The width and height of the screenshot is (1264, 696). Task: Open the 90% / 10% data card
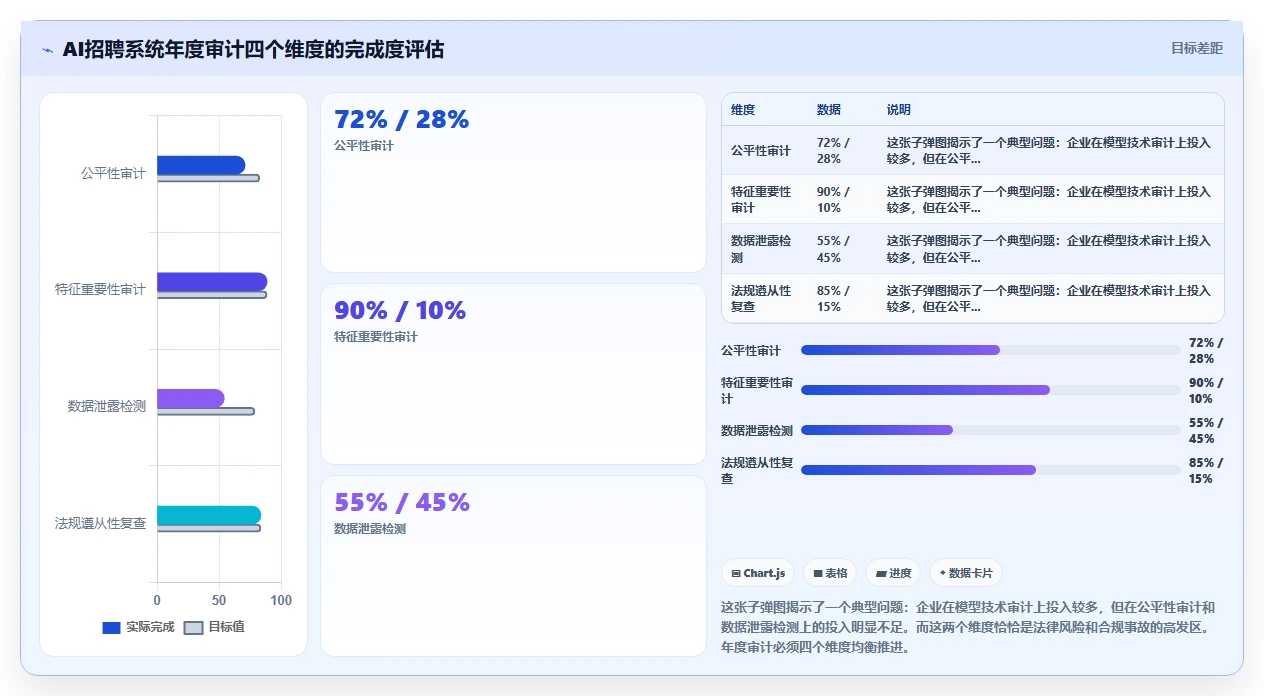pyautogui.click(x=513, y=374)
